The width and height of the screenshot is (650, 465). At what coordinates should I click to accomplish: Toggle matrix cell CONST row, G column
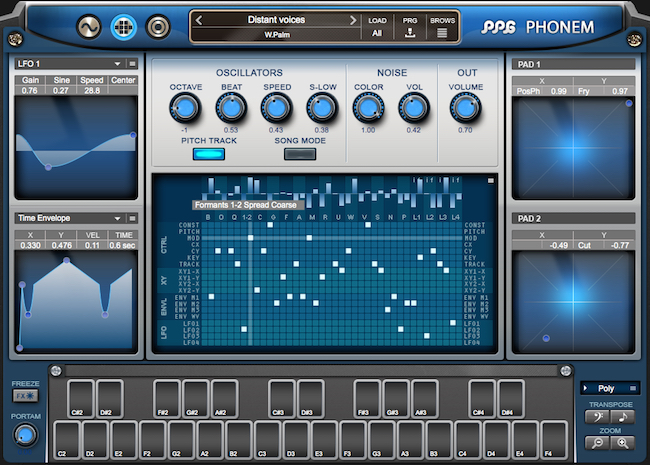(x=270, y=225)
